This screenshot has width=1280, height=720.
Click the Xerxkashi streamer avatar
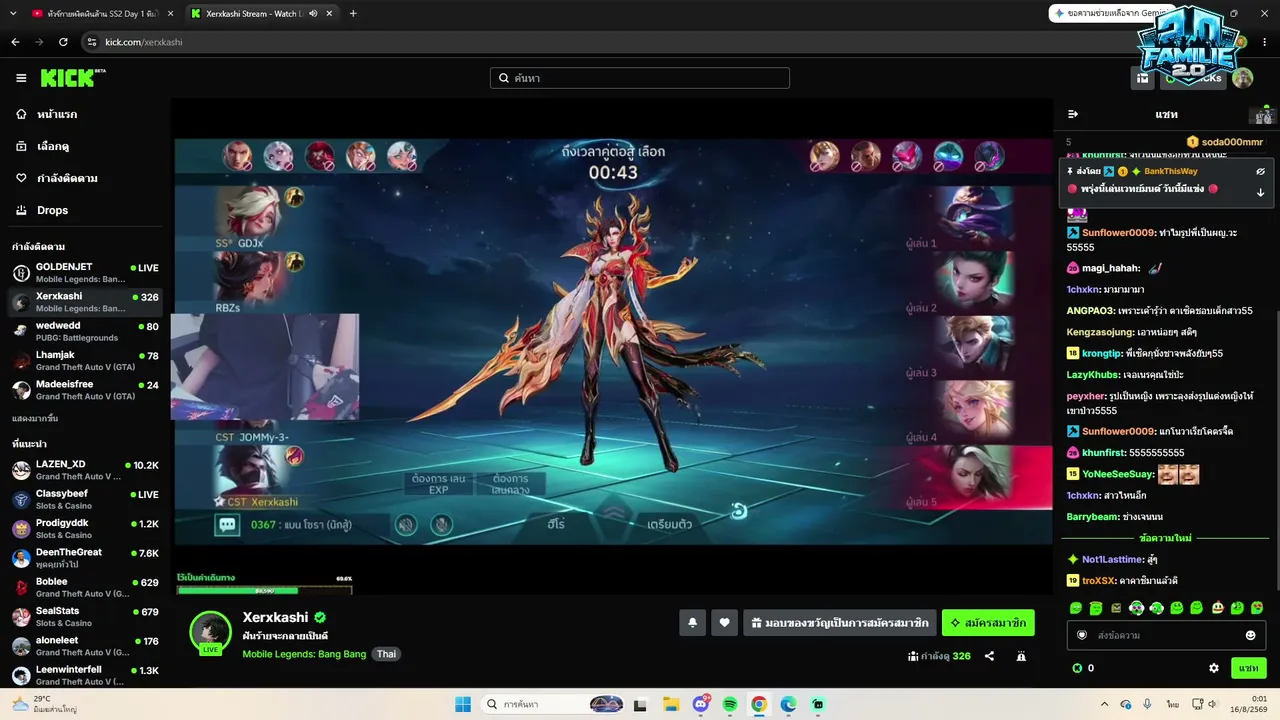pos(211,633)
